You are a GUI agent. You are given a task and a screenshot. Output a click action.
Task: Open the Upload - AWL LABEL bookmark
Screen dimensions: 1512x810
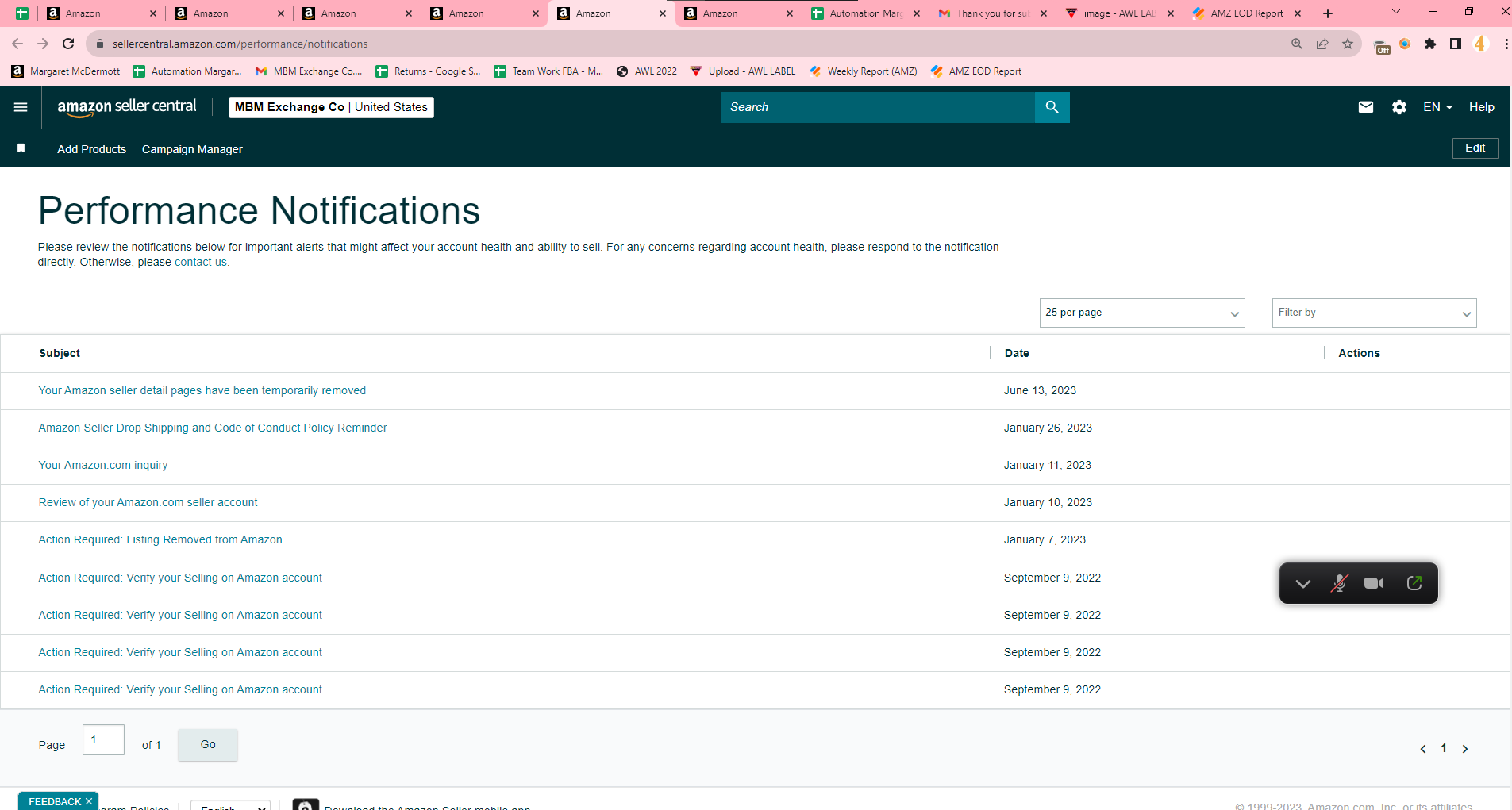[743, 71]
